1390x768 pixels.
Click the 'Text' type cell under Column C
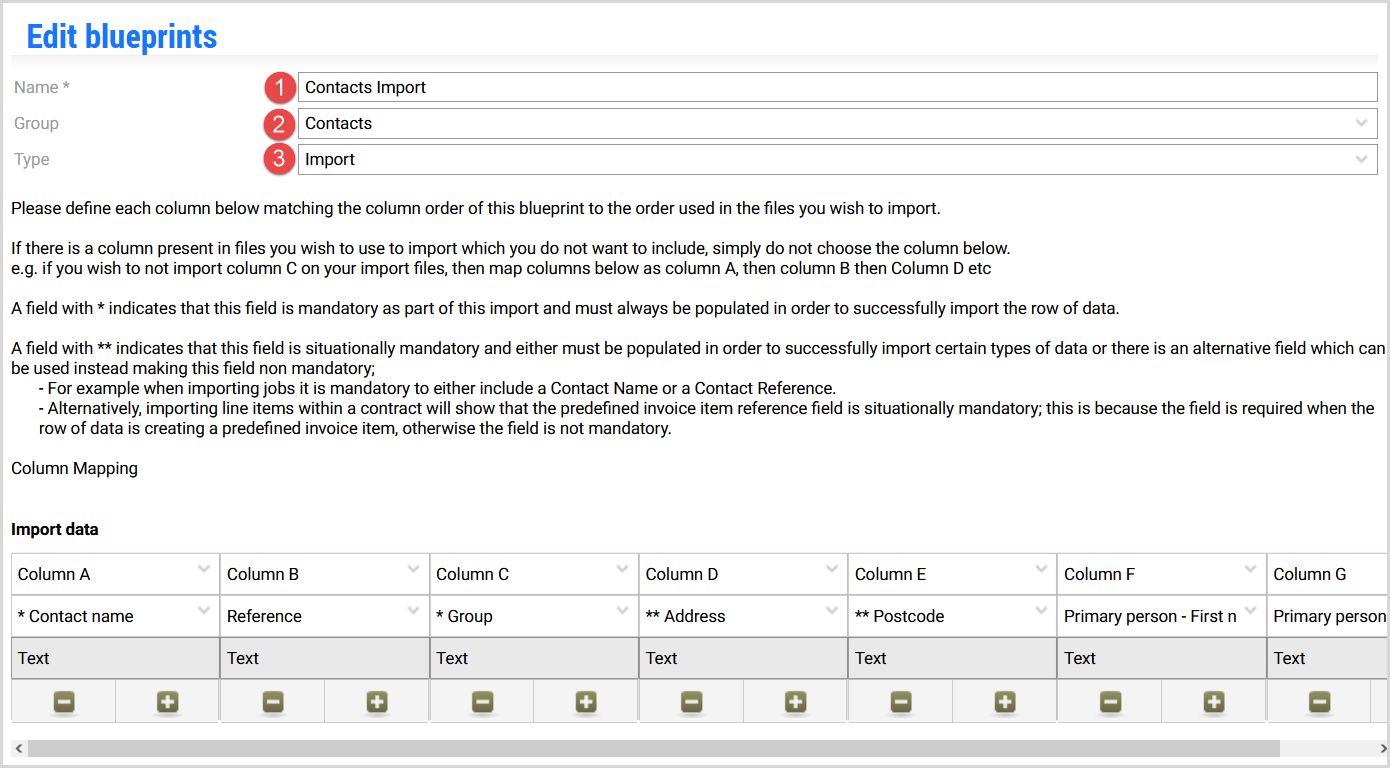pos(534,658)
